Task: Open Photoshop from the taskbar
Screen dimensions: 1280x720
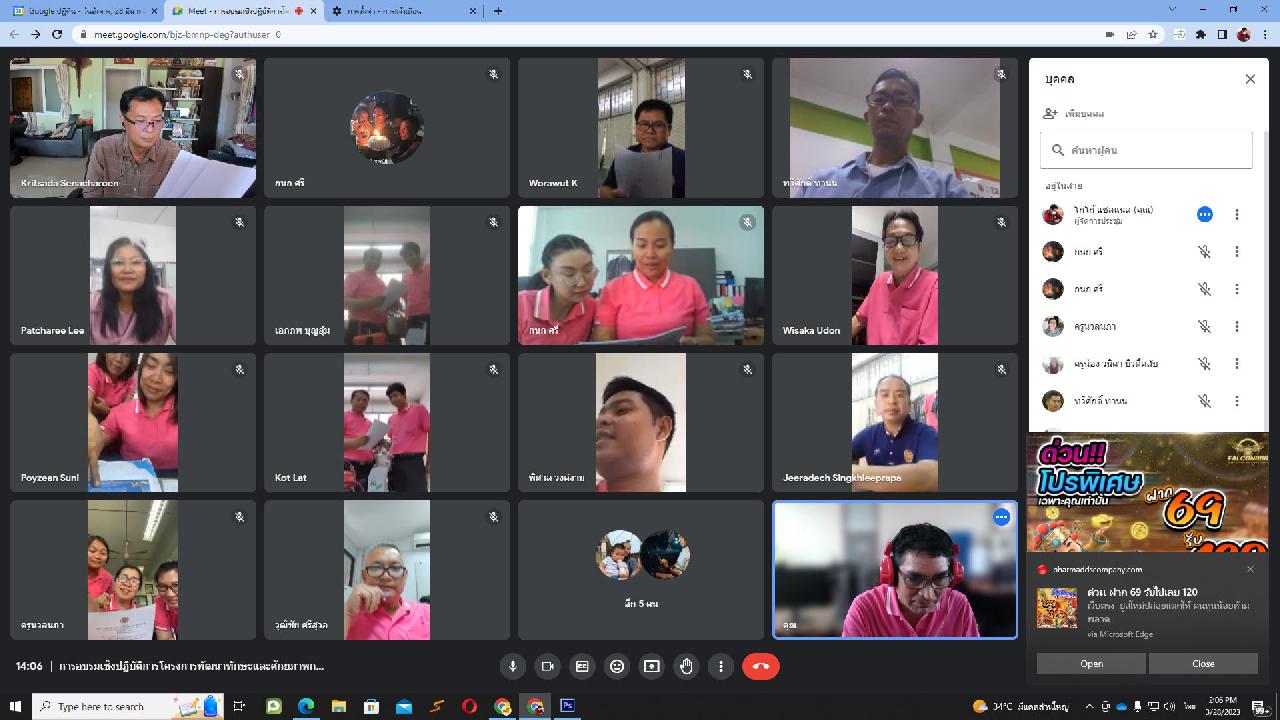Action: [x=567, y=707]
